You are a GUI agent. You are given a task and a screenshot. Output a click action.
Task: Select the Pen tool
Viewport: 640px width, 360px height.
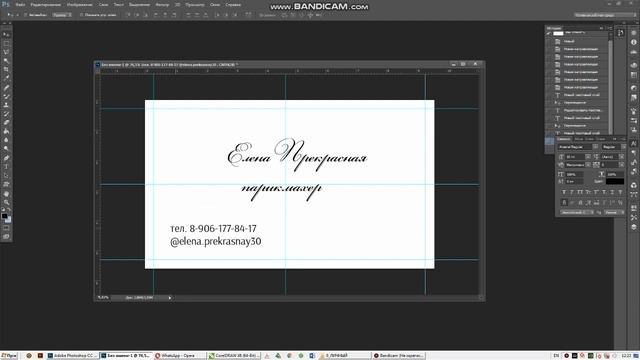(x=6, y=158)
